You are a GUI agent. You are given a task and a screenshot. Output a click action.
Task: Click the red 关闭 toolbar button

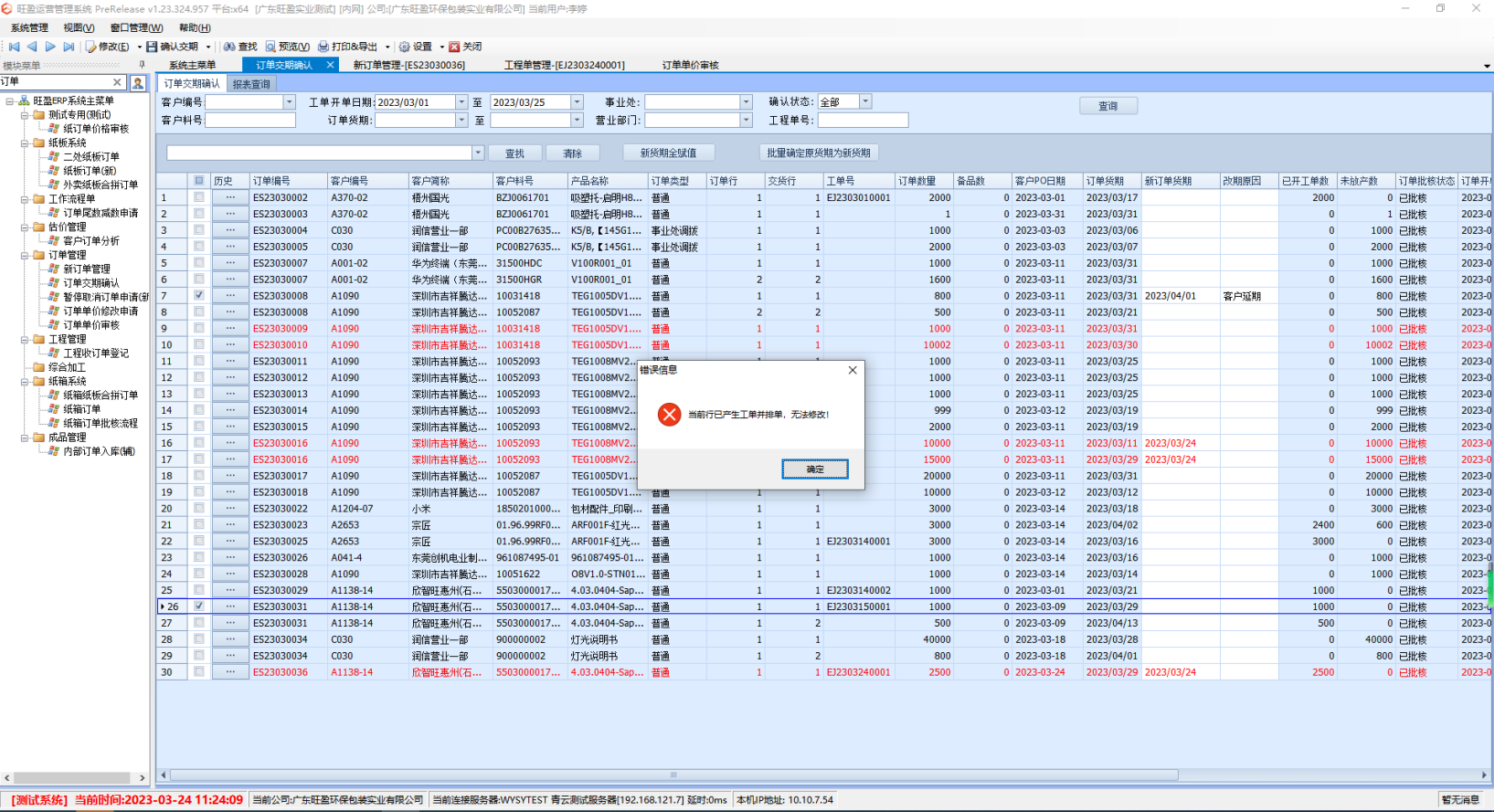pyautogui.click(x=465, y=47)
